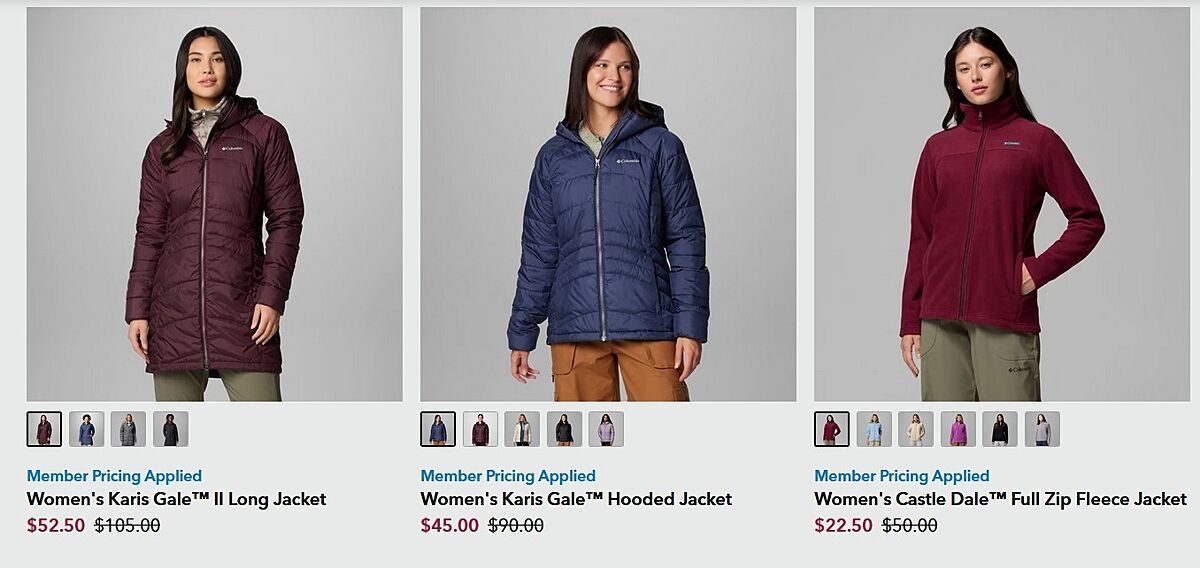Choose light blue swatch for Castle Dale Fleece
The image size is (1200, 568).
(874, 429)
